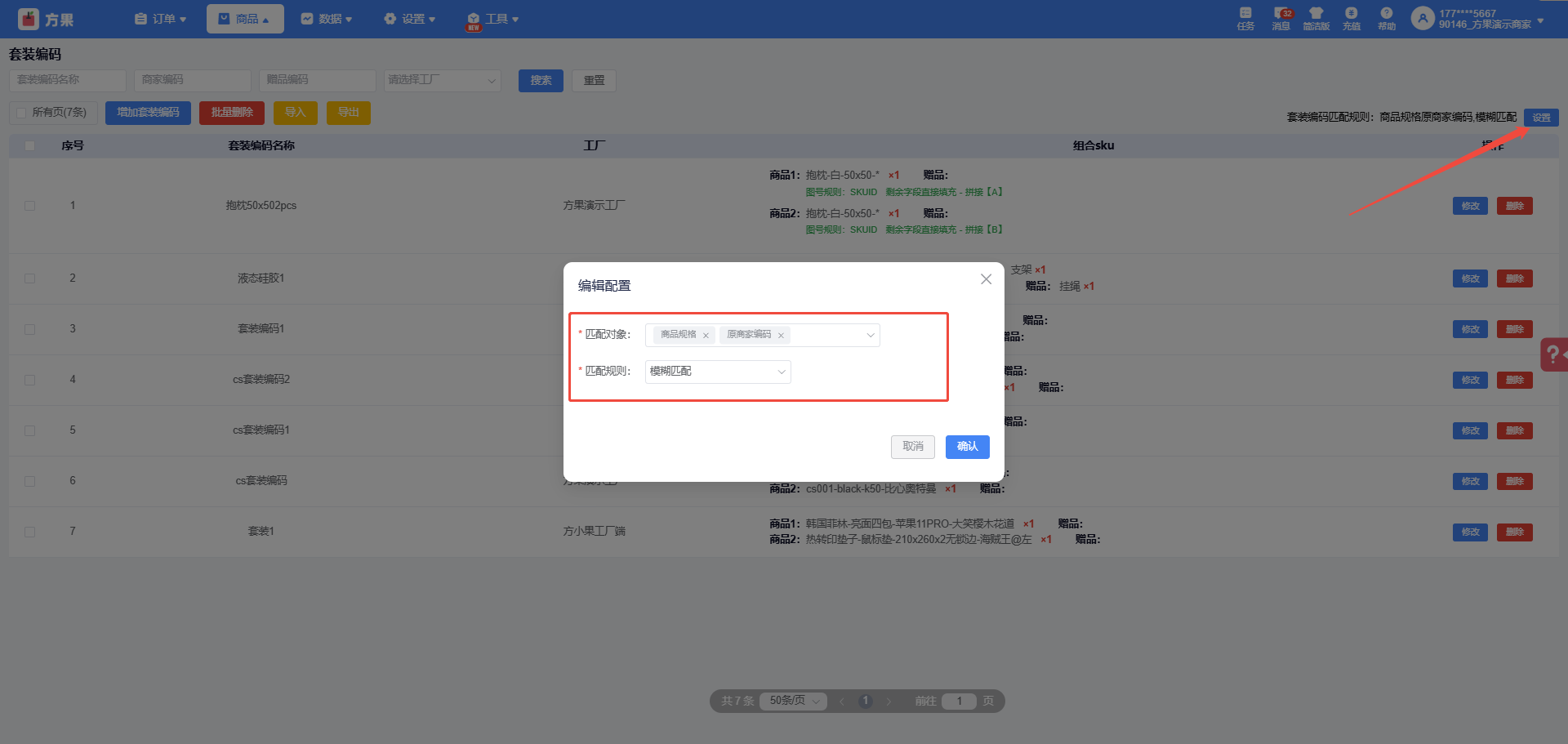Click the user avatar icon

tap(1423, 18)
